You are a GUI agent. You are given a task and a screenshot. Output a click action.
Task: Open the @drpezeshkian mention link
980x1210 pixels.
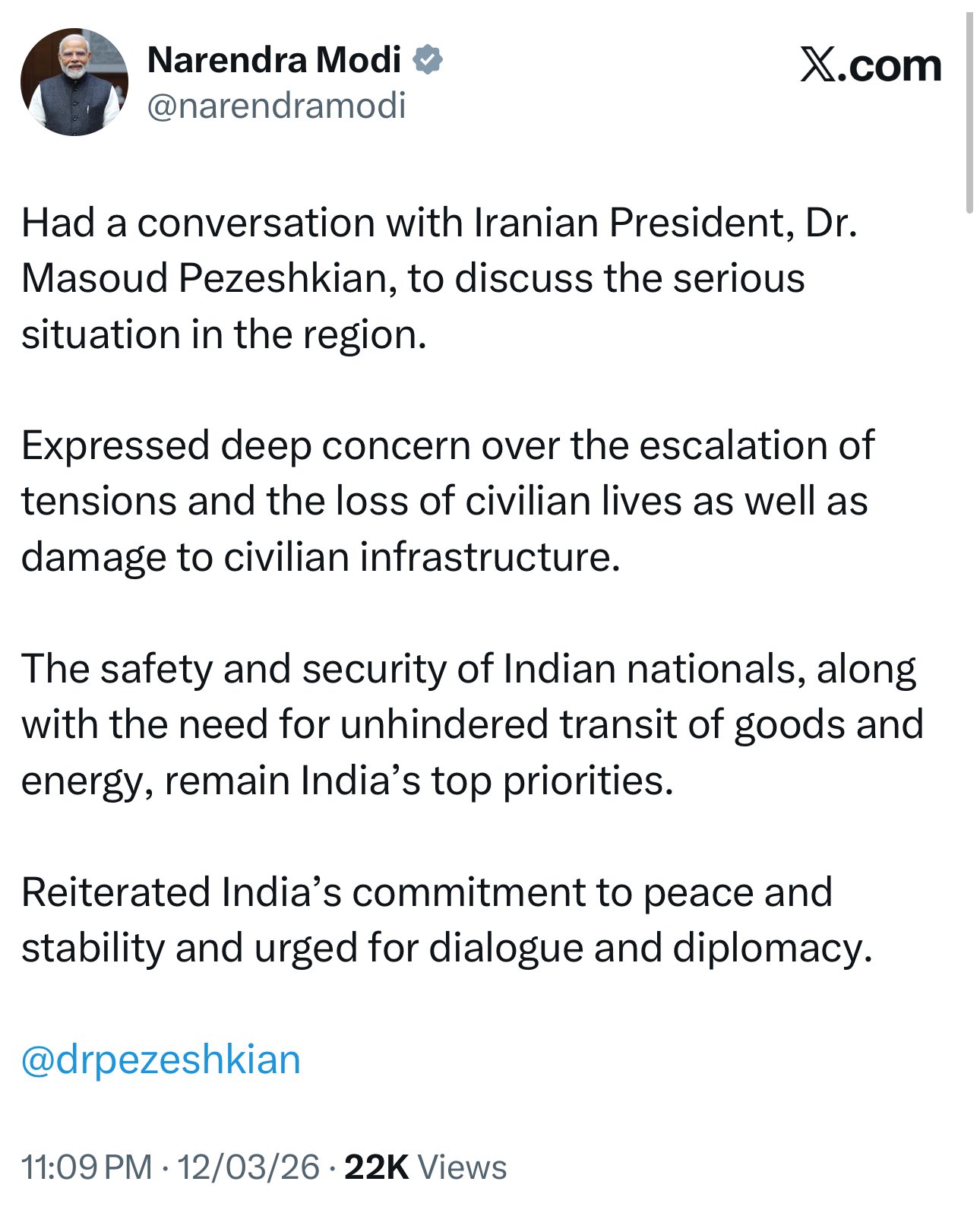(161, 1060)
